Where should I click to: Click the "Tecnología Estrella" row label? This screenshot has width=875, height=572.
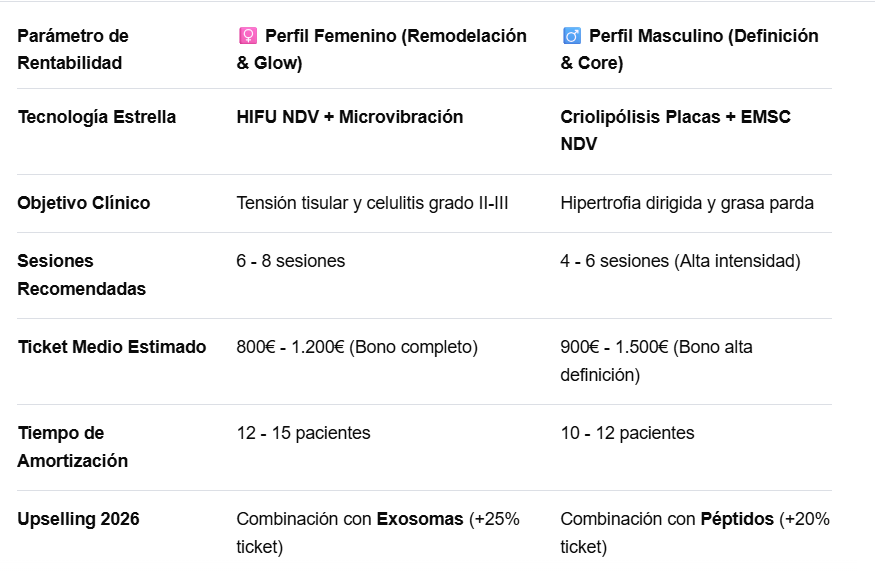[x=97, y=117]
